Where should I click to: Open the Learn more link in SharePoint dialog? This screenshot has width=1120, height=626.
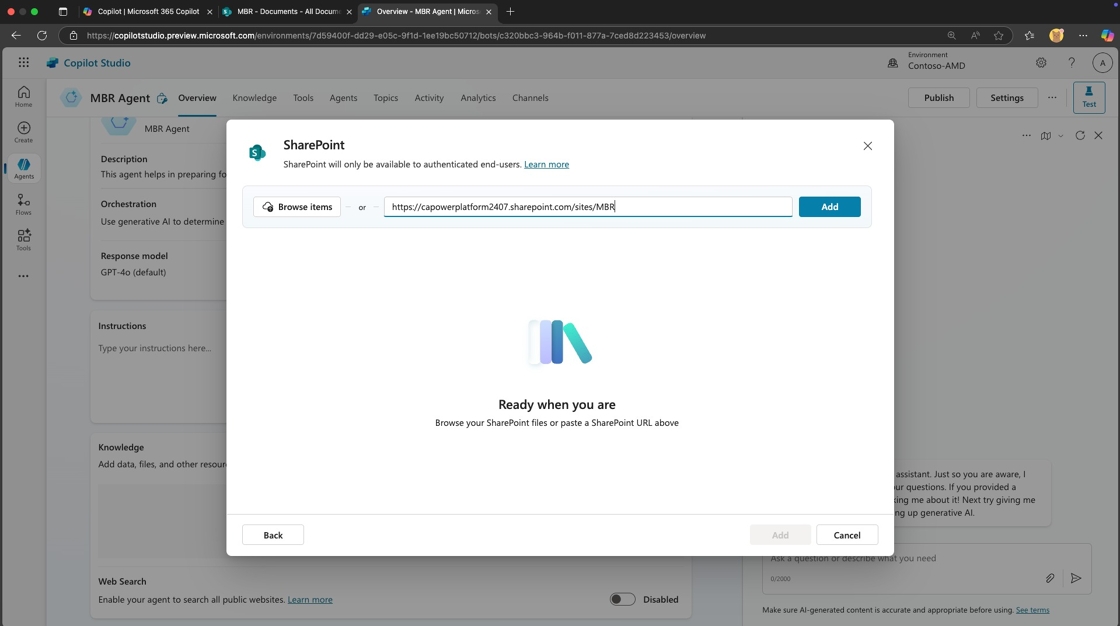click(x=546, y=164)
